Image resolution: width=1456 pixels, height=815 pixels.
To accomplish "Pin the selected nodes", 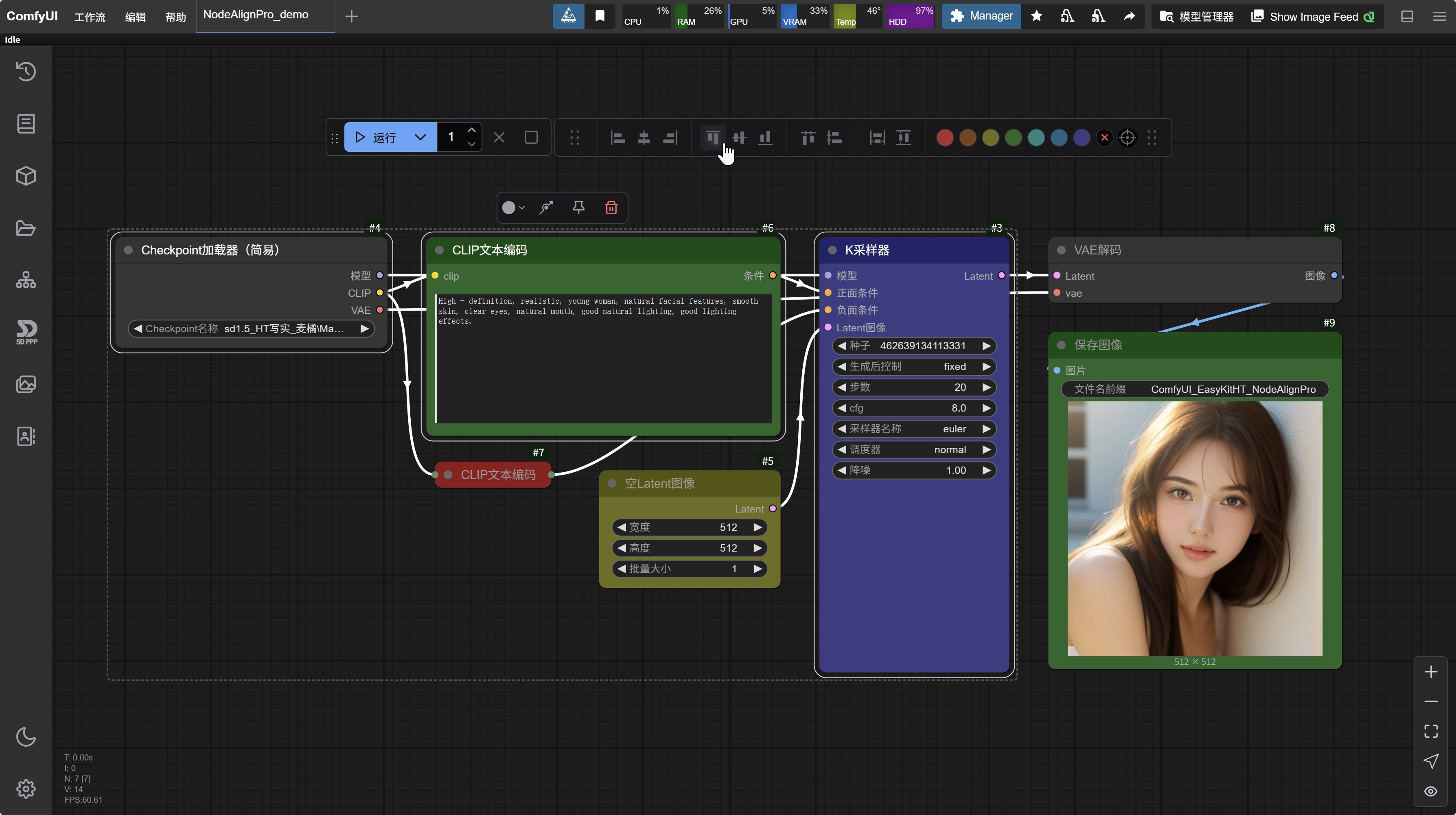I will click(x=578, y=208).
